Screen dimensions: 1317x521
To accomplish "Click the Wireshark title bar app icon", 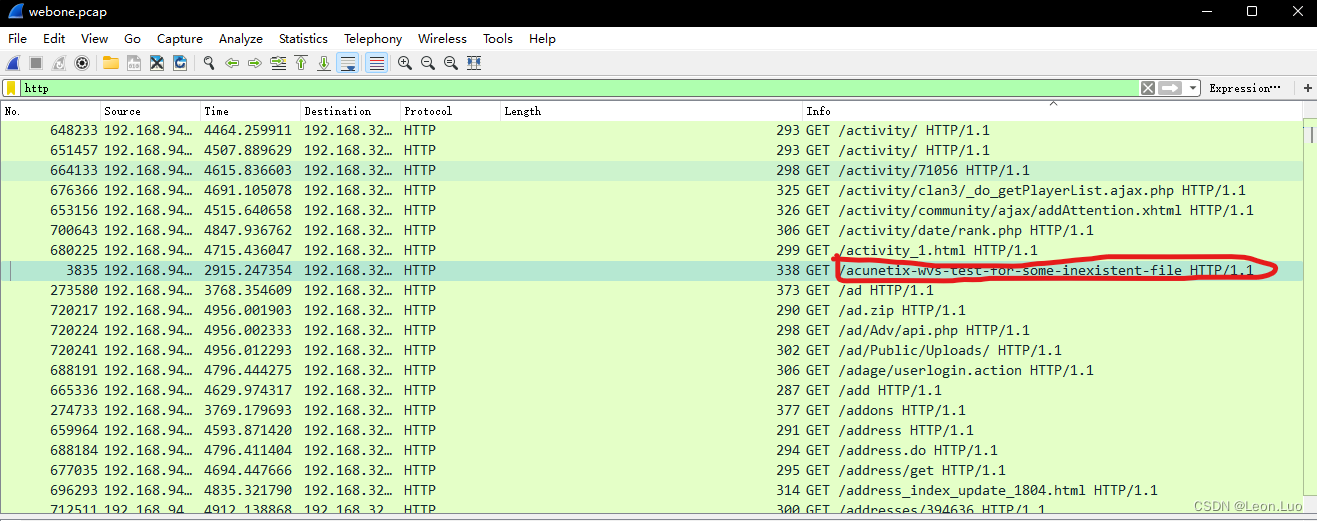I will coord(16,12).
